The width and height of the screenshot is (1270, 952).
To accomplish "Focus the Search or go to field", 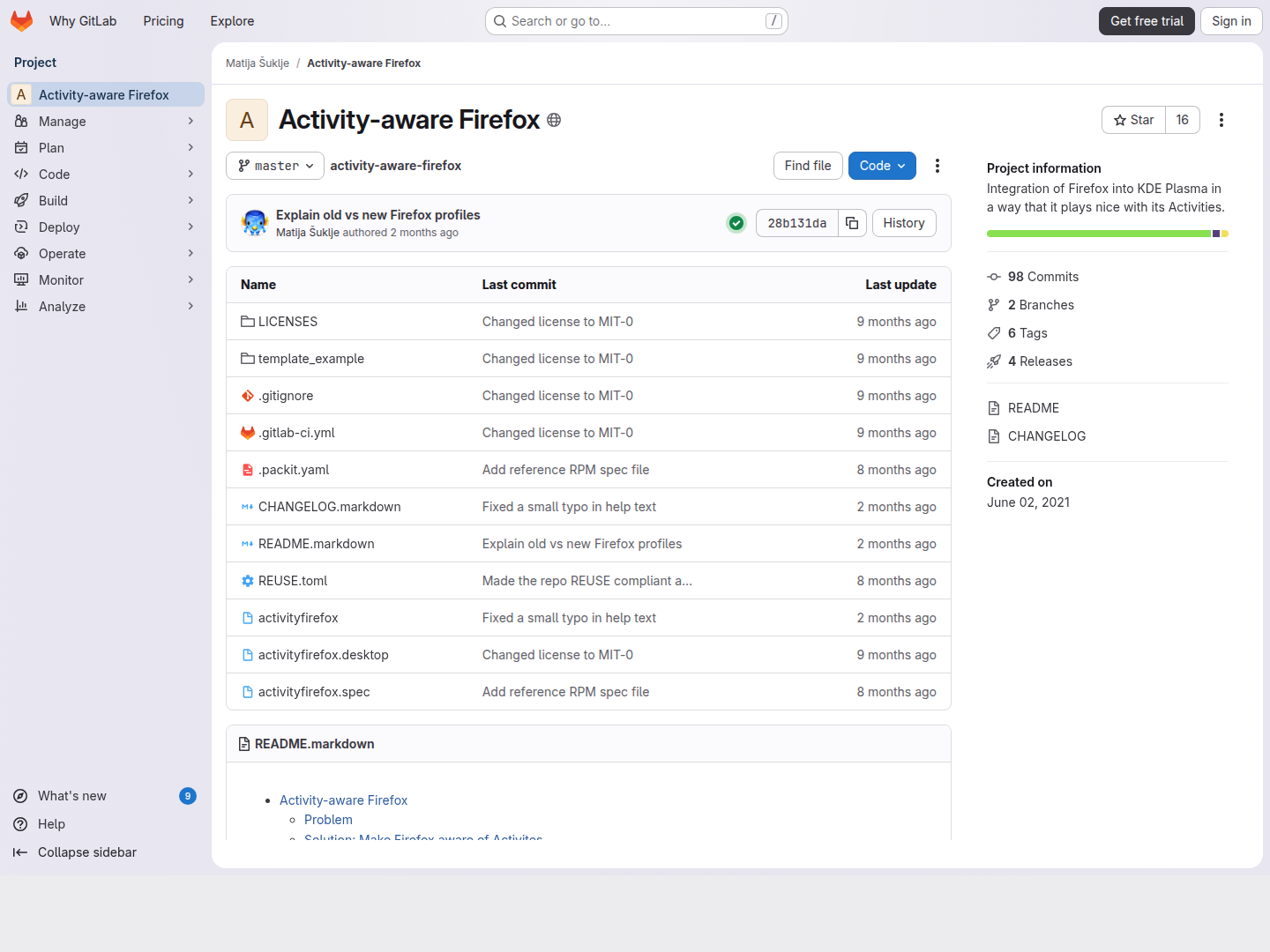I will [x=637, y=21].
